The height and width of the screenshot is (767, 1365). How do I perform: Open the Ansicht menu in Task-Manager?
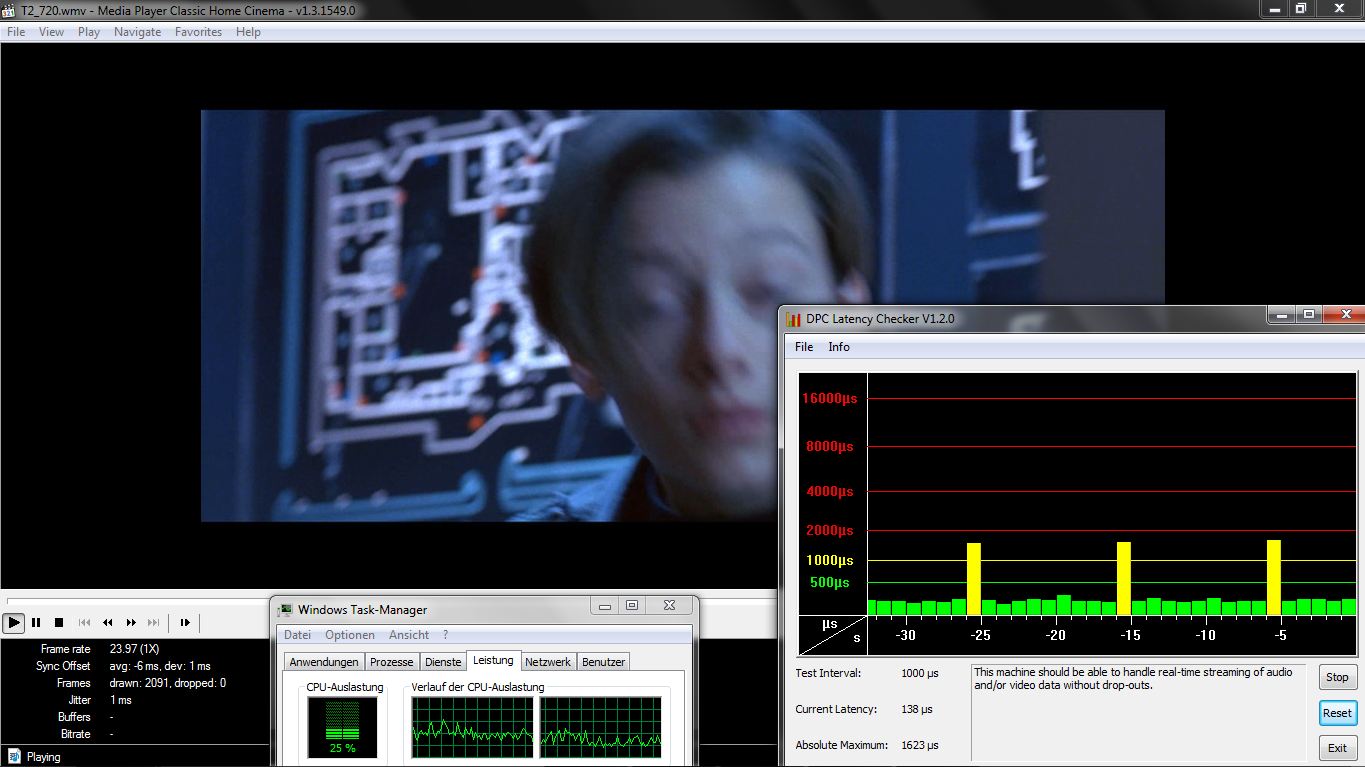click(x=409, y=635)
